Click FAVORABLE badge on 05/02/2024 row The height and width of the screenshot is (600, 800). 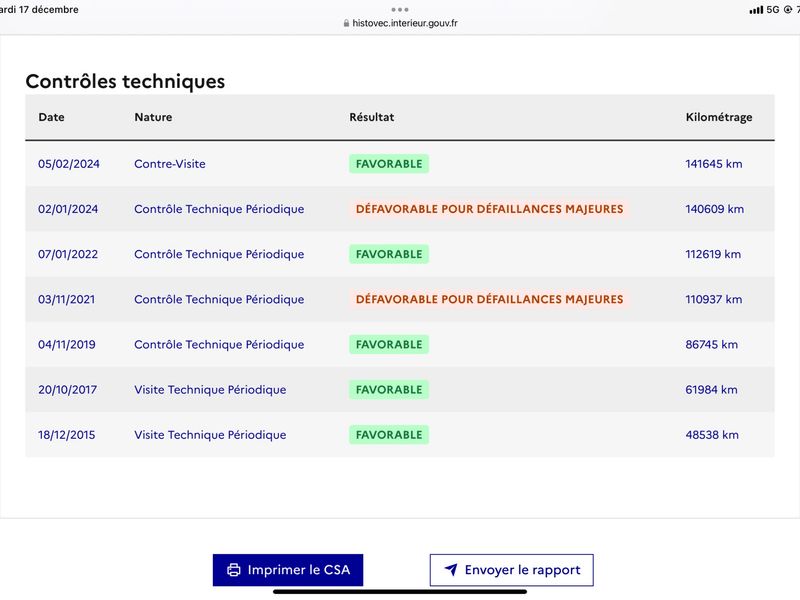pyautogui.click(x=389, y=164)
